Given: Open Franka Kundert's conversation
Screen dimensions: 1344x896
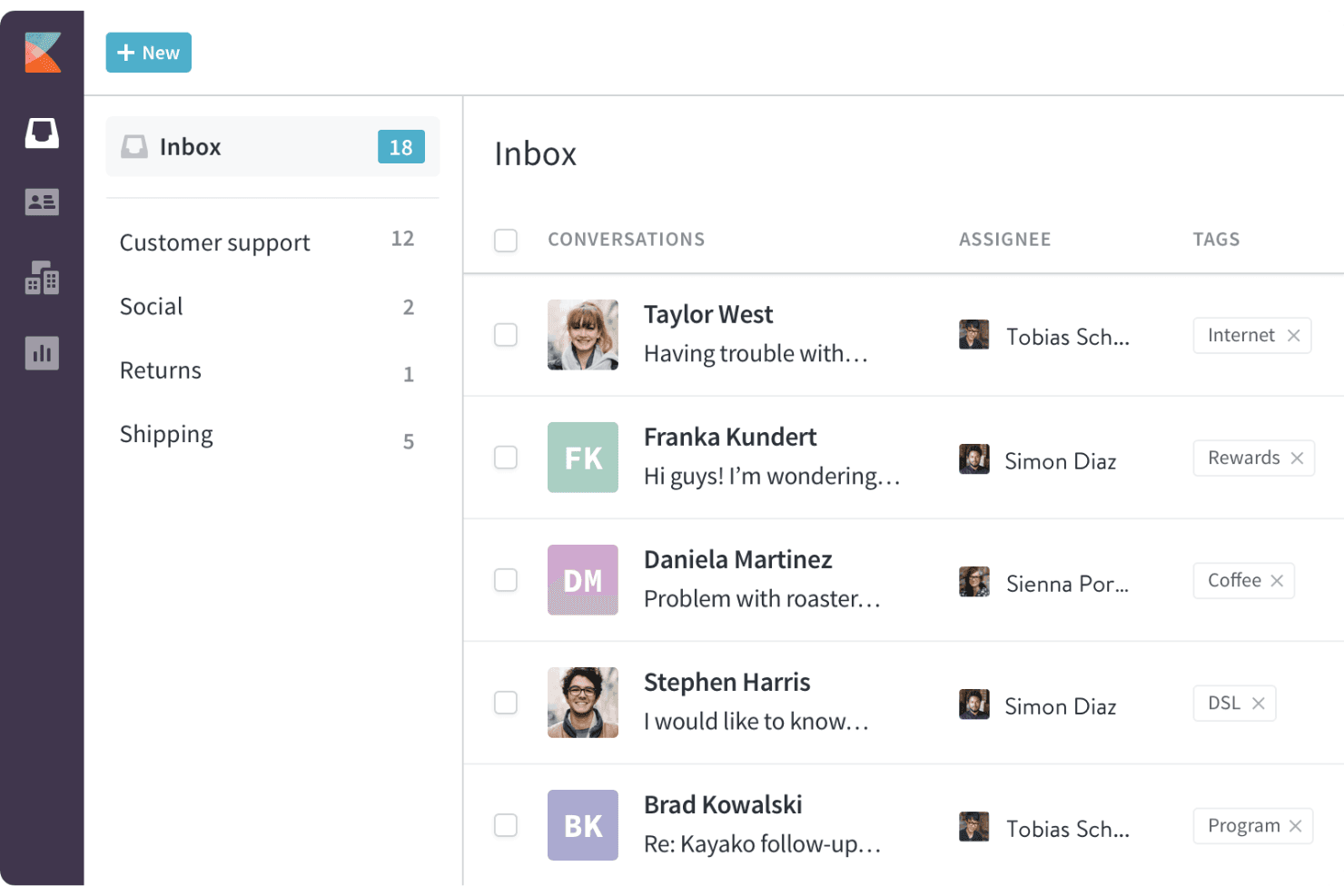Looking at the screenshot, I should click(772, 458).
